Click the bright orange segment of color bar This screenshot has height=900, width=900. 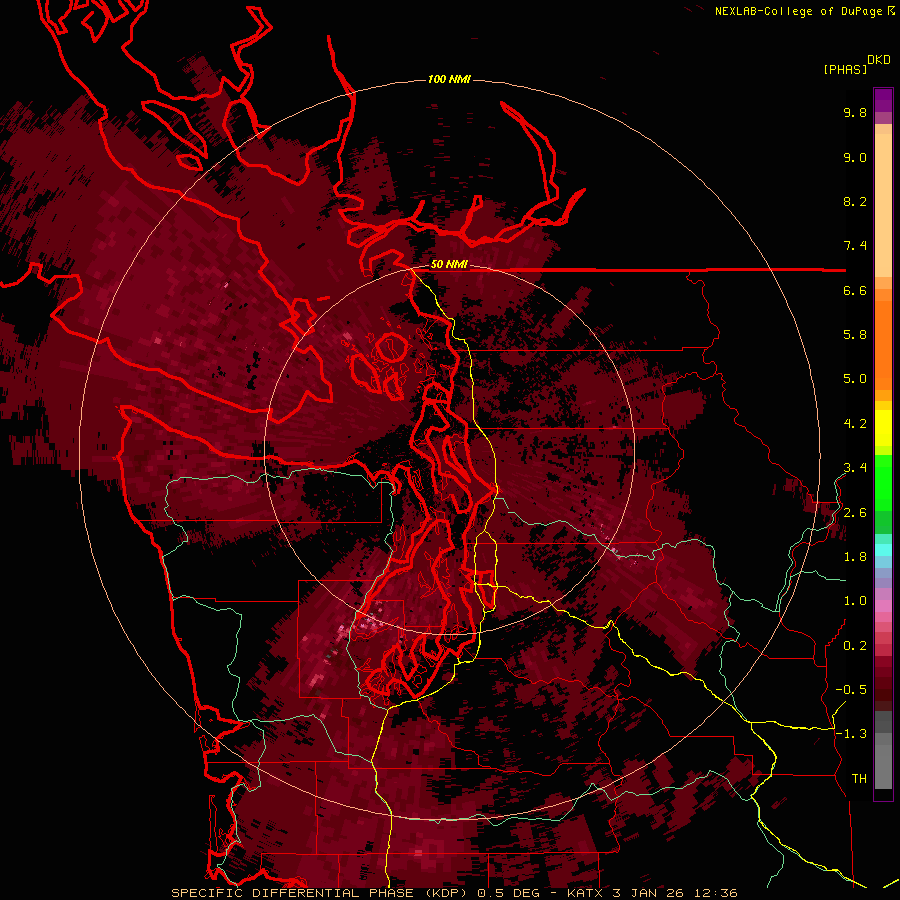(x=883, y=345)
